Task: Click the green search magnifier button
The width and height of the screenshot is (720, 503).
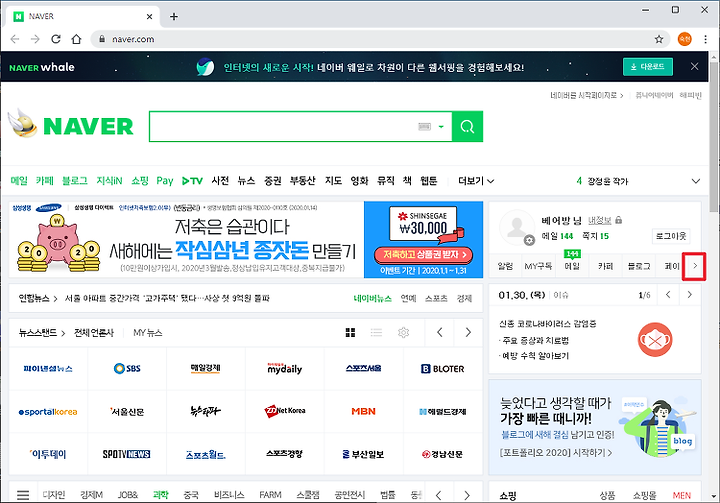Action: pyautogui.click(x=467, y=126)
